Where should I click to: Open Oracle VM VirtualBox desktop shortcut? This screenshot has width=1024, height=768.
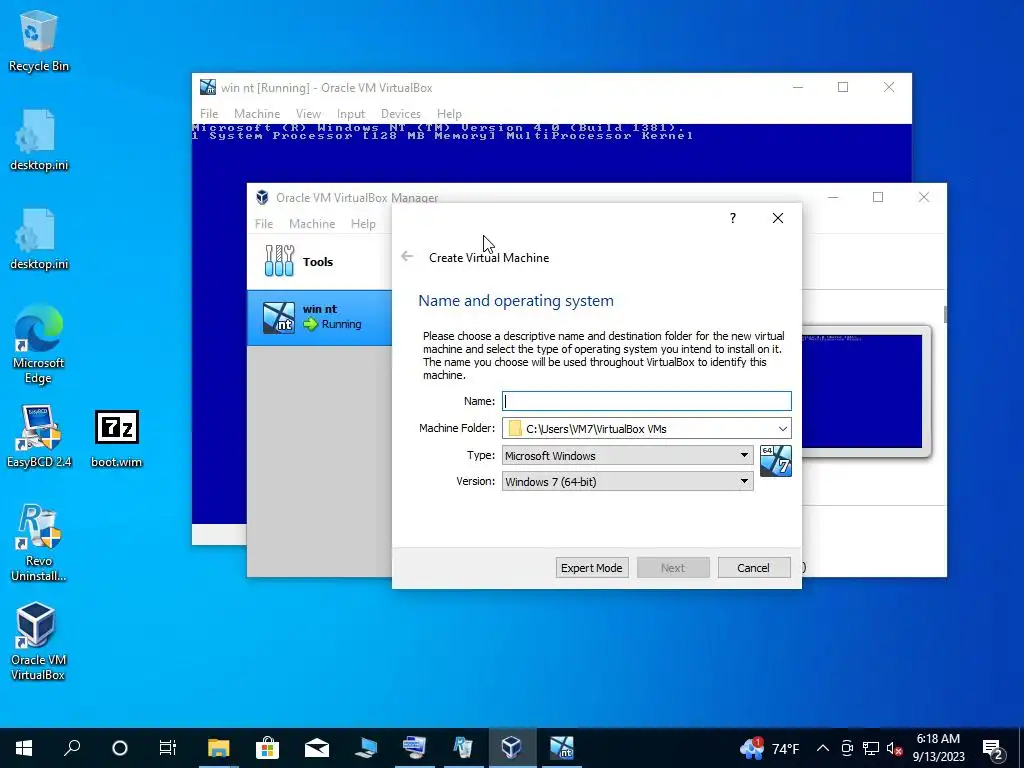(x=39, y=641)
